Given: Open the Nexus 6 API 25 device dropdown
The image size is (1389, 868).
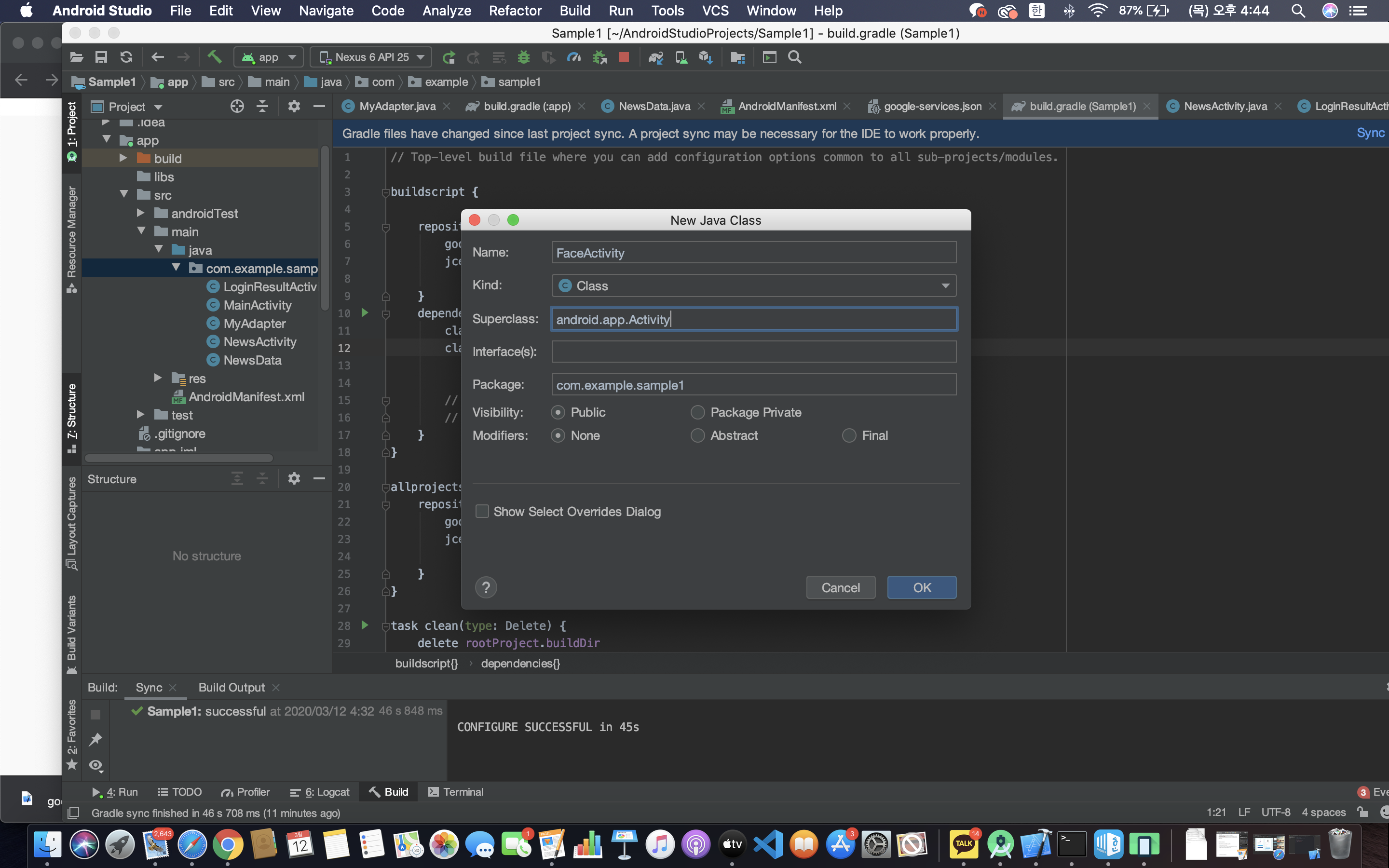Looking at the screenshot, I should tap(371, 57).
